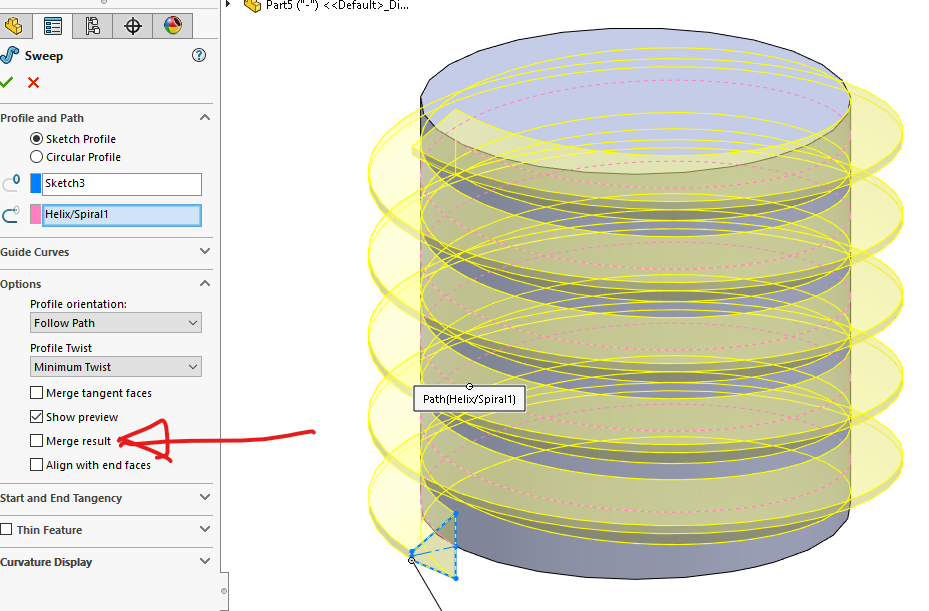Click the pink path color swatch
929x611 pixels.
(x=36, y=214)
